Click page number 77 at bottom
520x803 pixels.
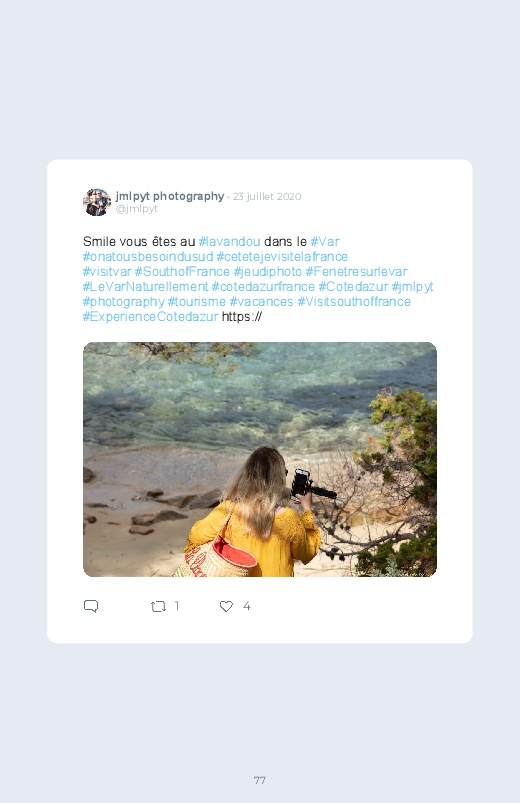(260, 780)
